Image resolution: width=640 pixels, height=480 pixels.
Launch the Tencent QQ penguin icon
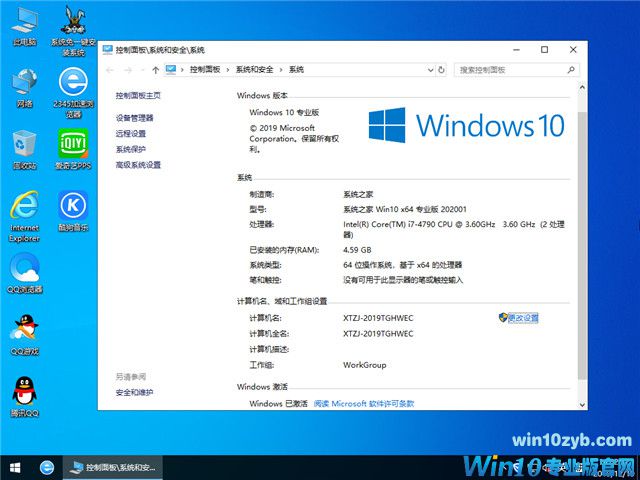[24, 397]
